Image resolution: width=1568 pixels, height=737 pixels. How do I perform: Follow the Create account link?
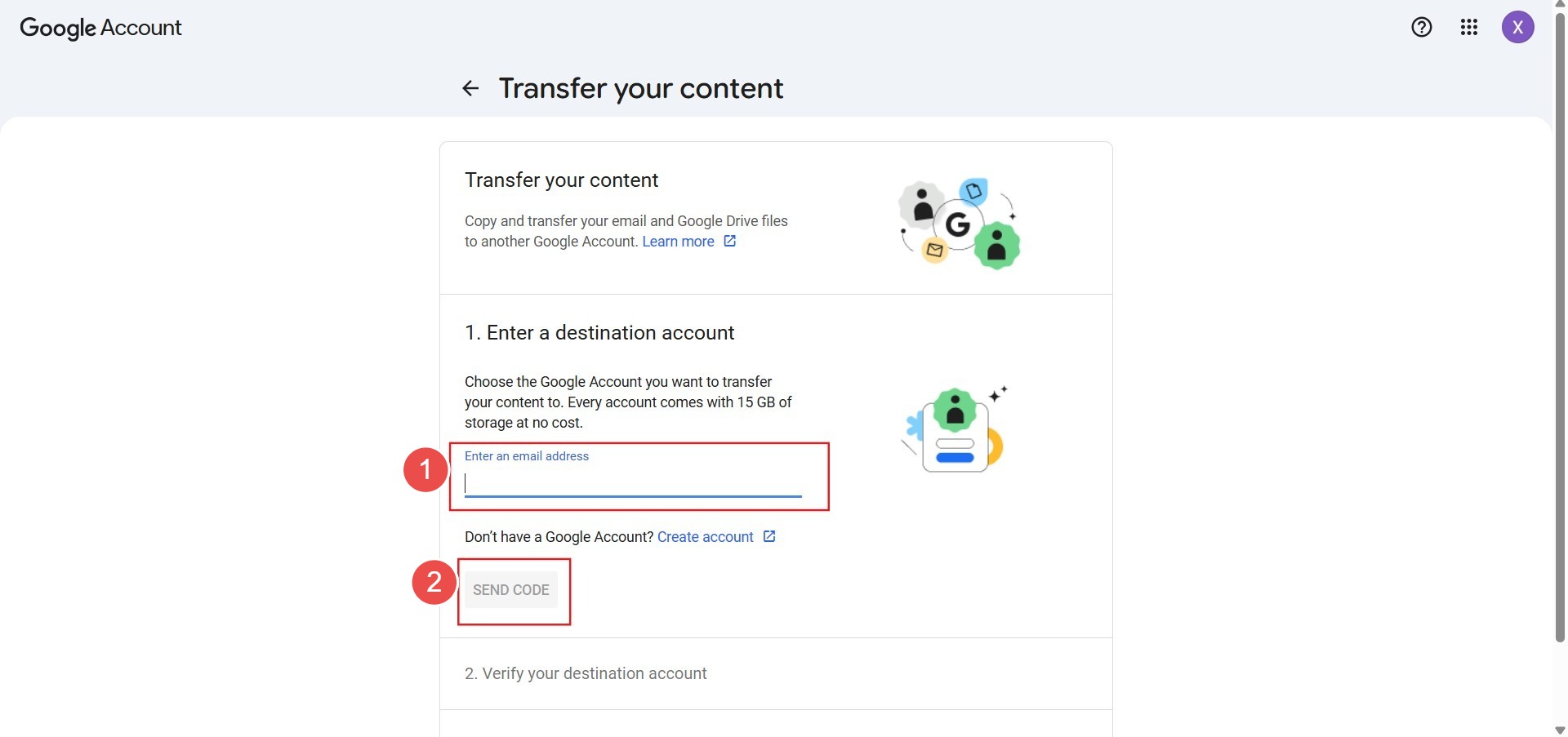(x=705, y=537)
